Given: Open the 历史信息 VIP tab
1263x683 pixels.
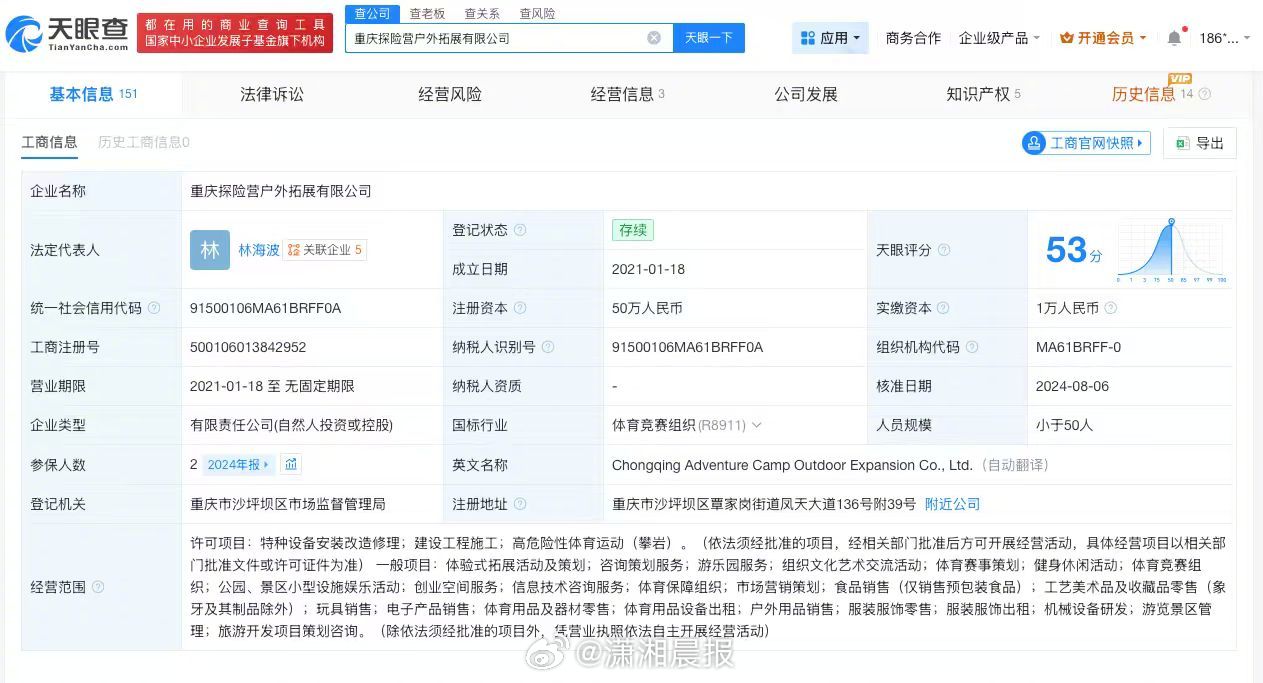Looking at the screenshot, I should tap(1153, 94).
